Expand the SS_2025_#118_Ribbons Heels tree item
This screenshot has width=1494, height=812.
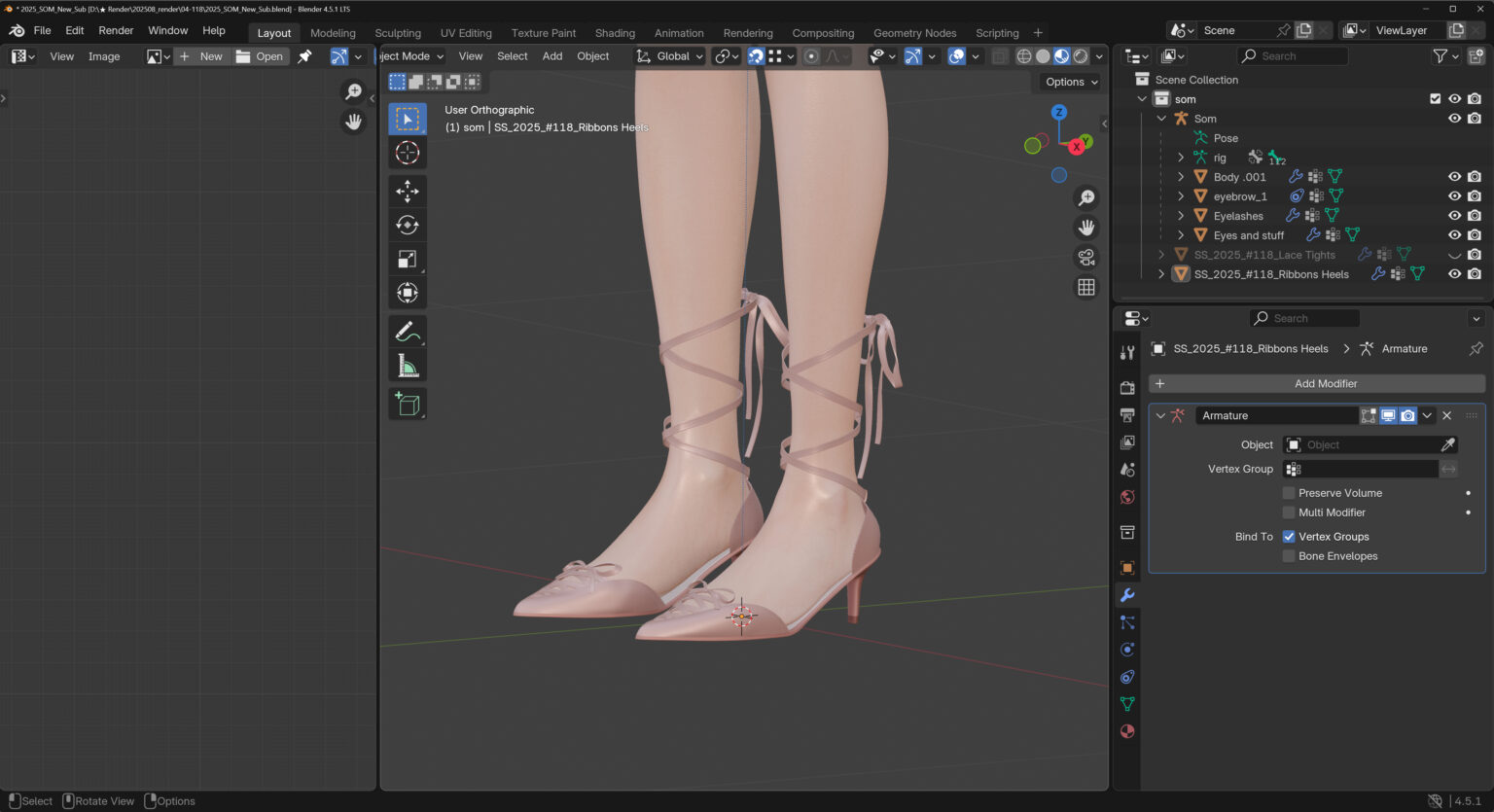pos(1161,274)
